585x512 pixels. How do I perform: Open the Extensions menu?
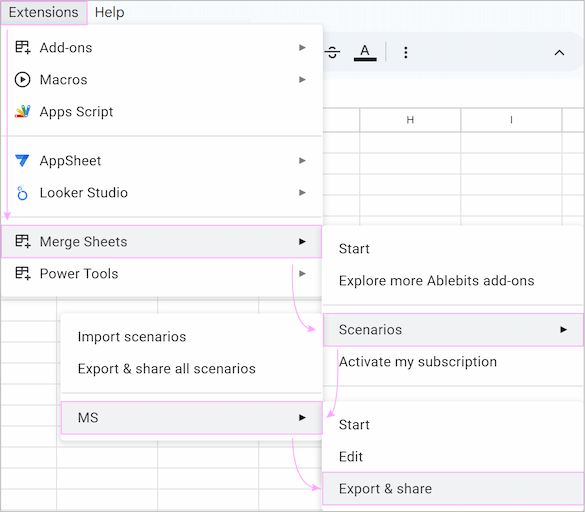pyautogui.click(x=44, y=12)
